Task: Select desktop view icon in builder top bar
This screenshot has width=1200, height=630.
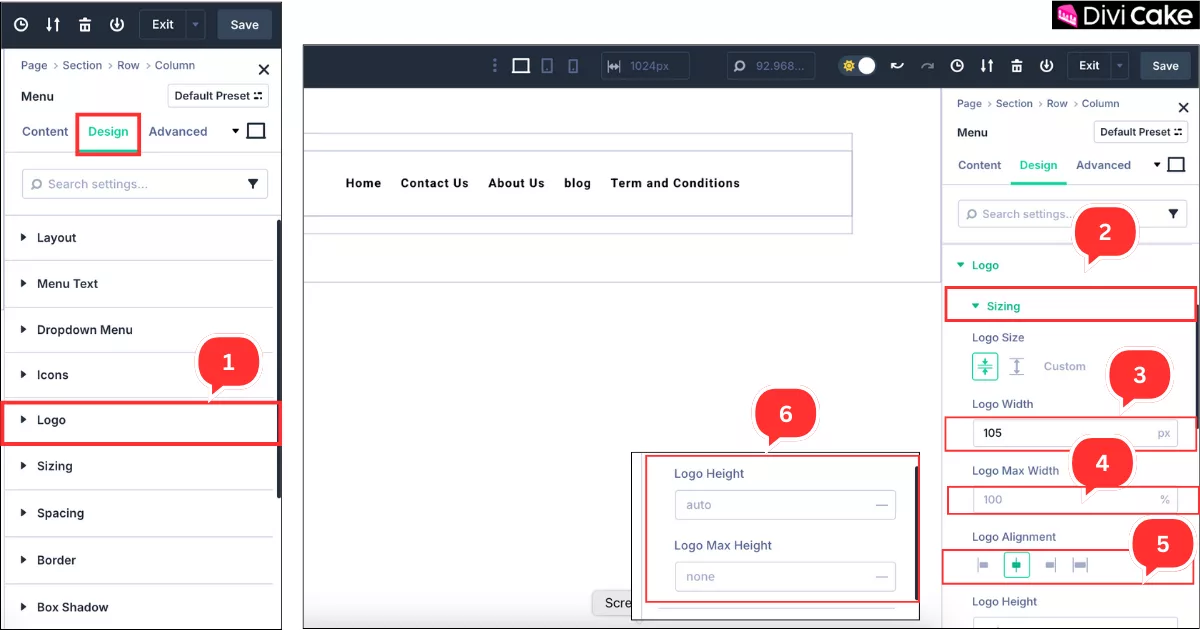Action: [521, 66]
